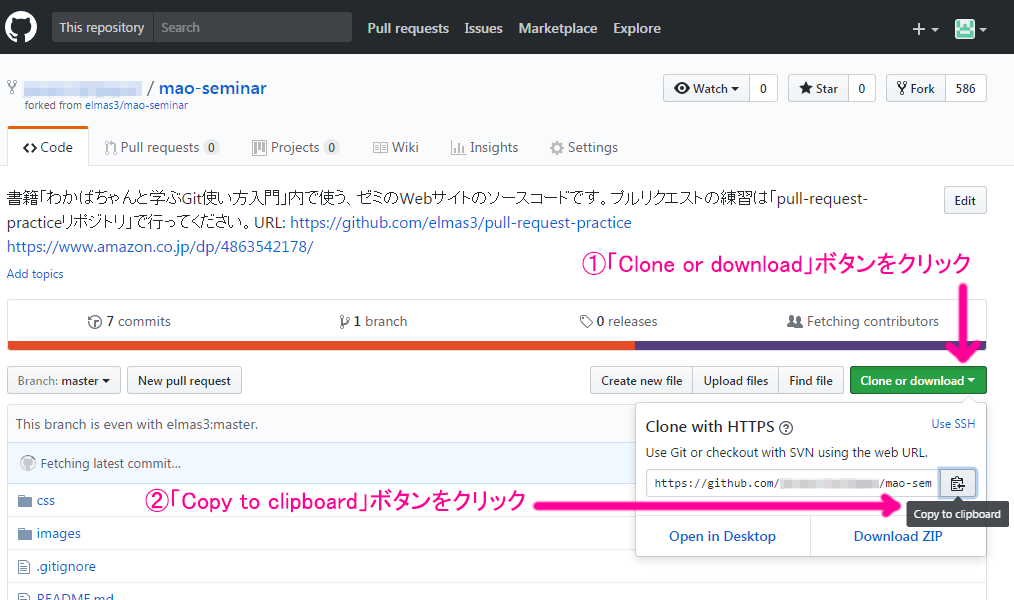Click the Search repository field
The height and width of the screenshot is (600, 1014).
(x=252, y=27)
